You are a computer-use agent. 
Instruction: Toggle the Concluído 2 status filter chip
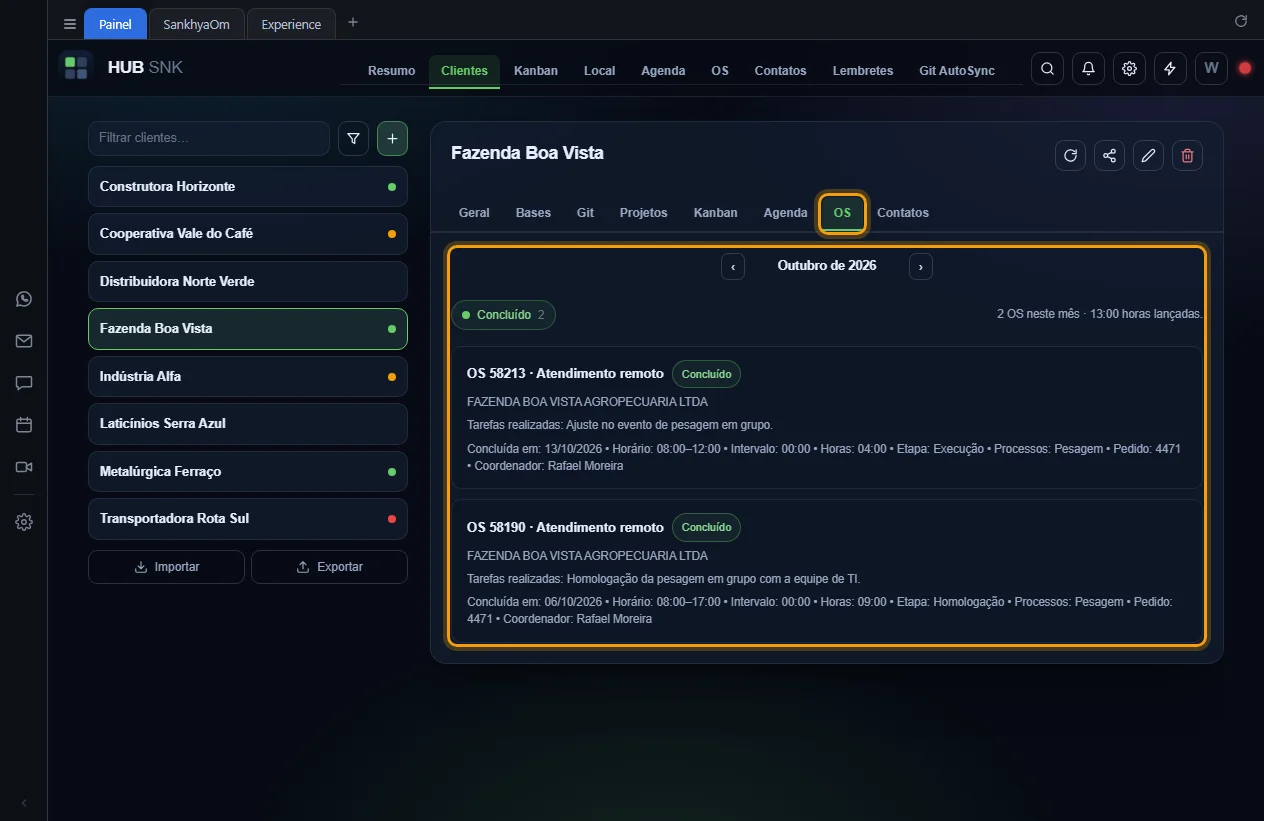click(x=504, y=315)
